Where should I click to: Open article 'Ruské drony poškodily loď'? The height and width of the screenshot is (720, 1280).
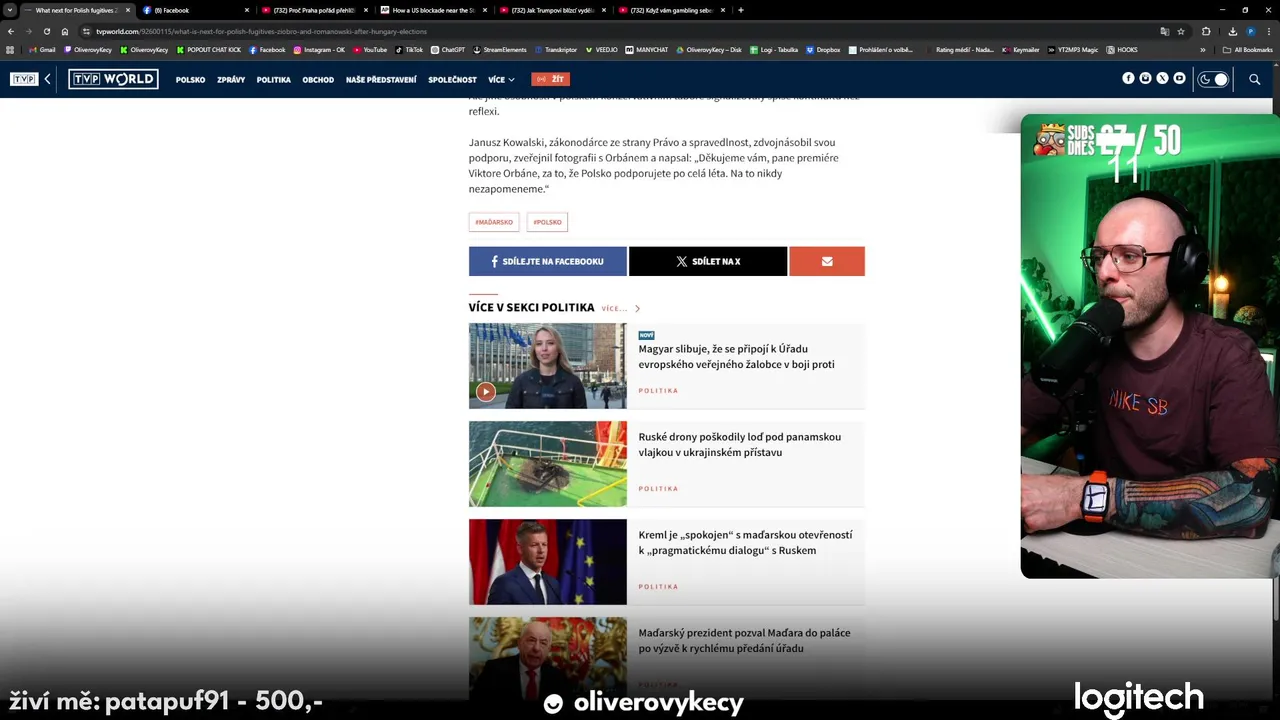click(x=740, y=445)
